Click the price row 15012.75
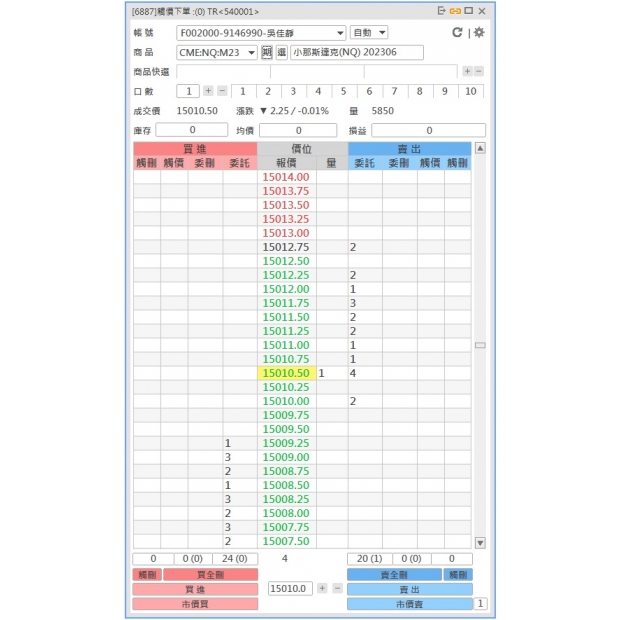The height and width of the screenshot is (620, 620). (286, 247)
